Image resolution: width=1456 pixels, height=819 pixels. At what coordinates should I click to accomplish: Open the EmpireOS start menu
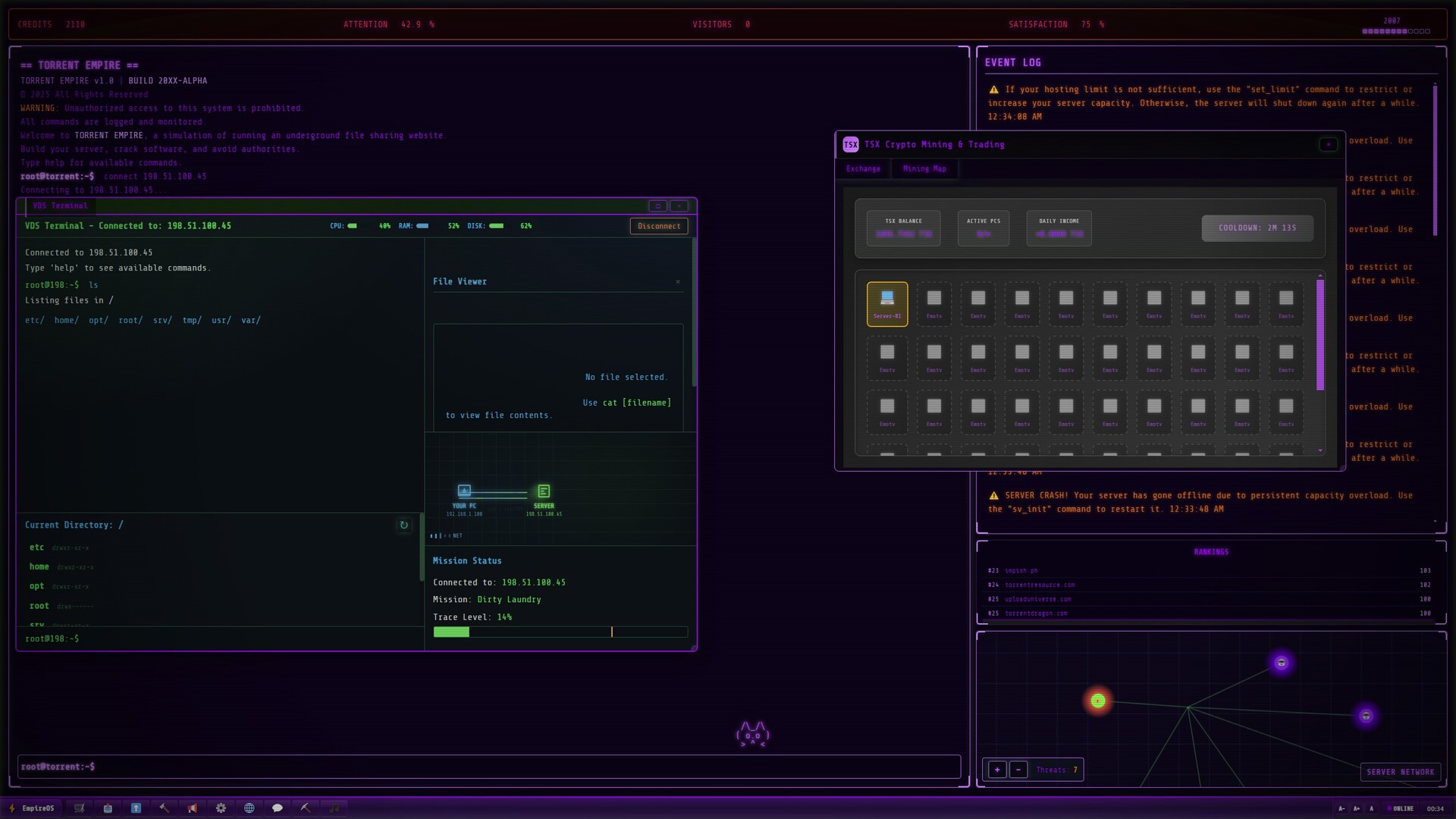(32, 808)
